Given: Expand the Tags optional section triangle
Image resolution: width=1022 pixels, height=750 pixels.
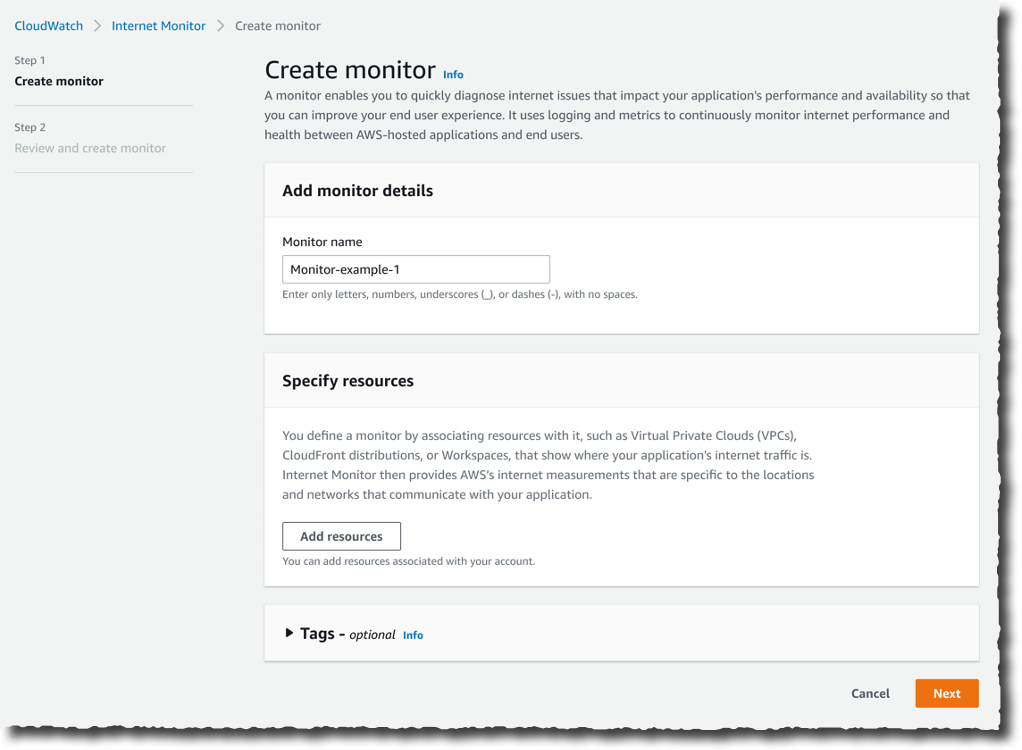Looking at the screenshot, I should 289,633.
